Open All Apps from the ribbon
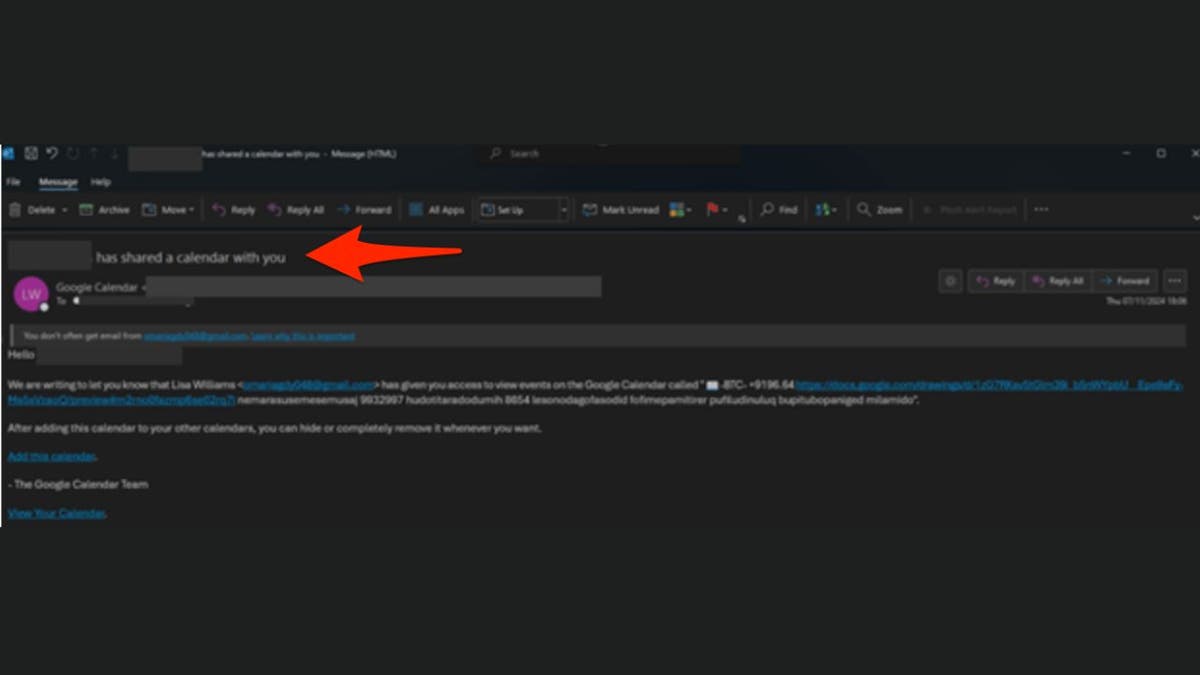Screen dimensions: 1200x675 point(437,210)
